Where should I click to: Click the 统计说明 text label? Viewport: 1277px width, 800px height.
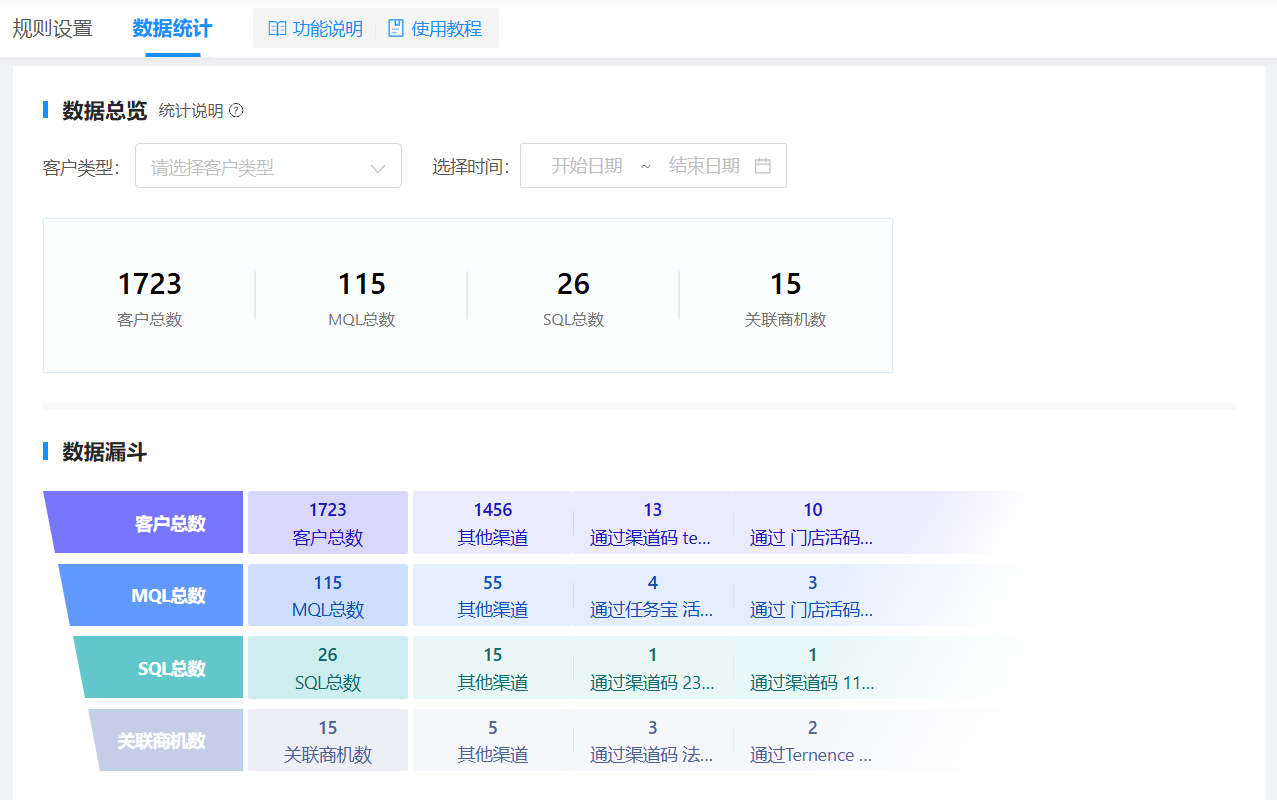click(191, 111)
